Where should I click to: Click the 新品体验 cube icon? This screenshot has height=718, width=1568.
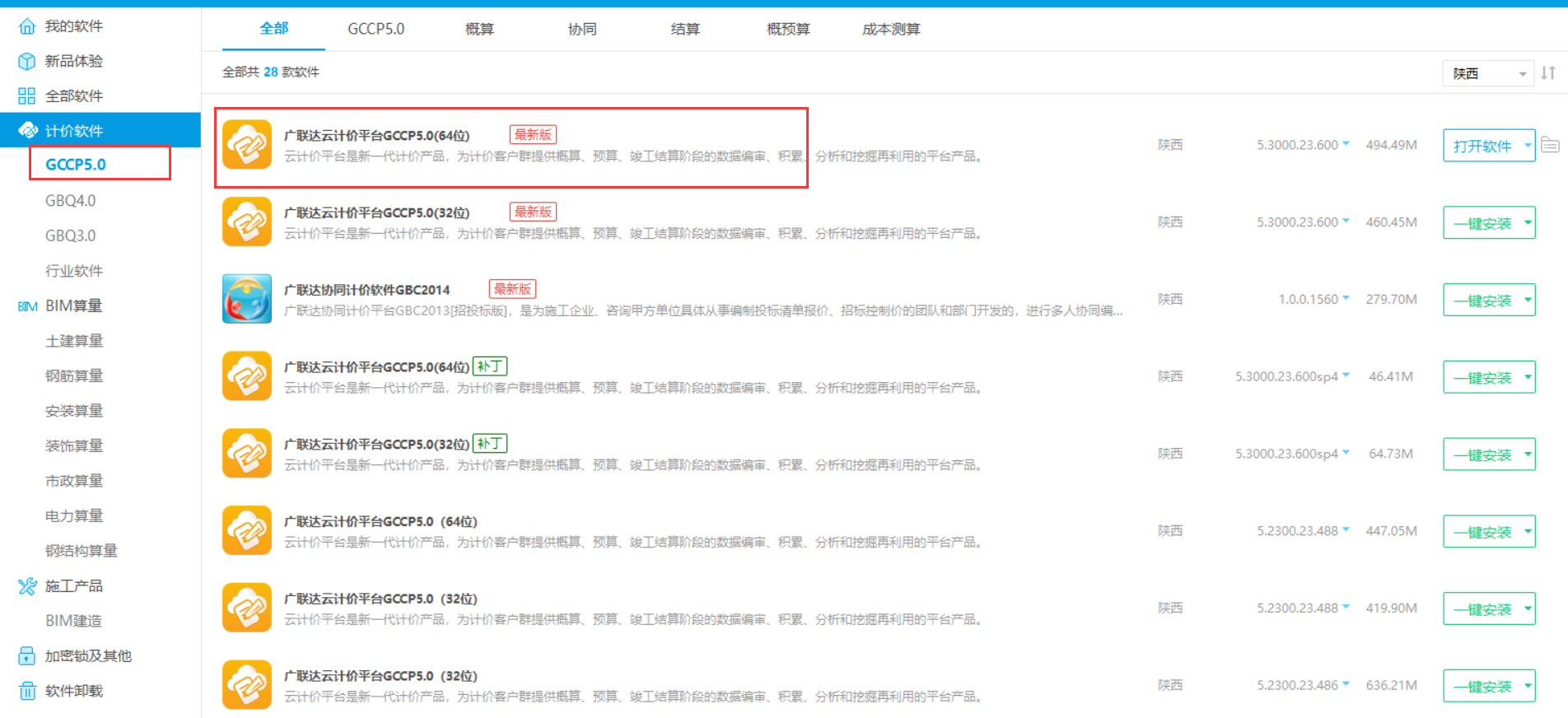(27, 61)
